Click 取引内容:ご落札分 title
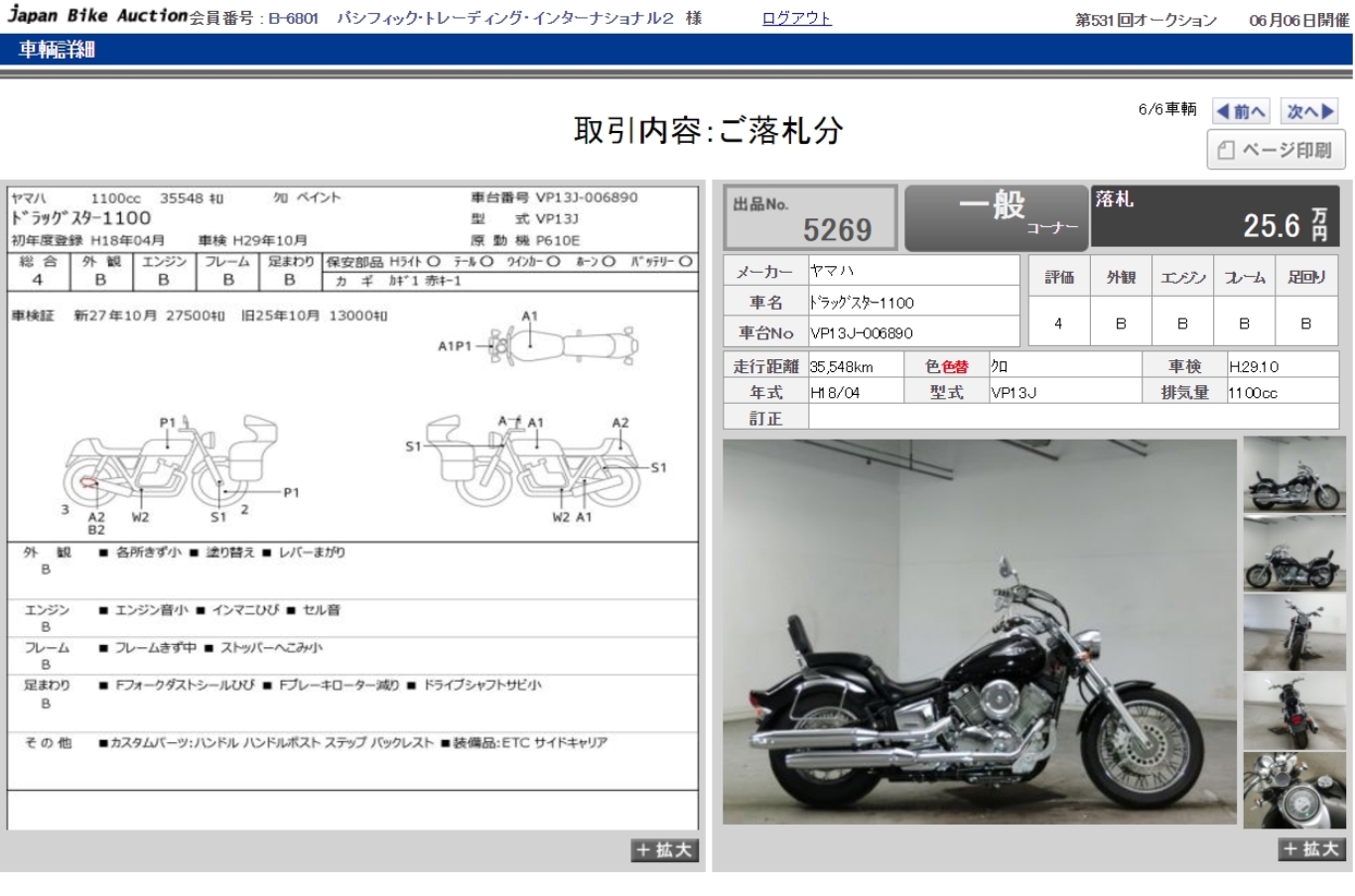Viewport: 1355px width, 896px height. pyautogui.click(x=709, y=130)
